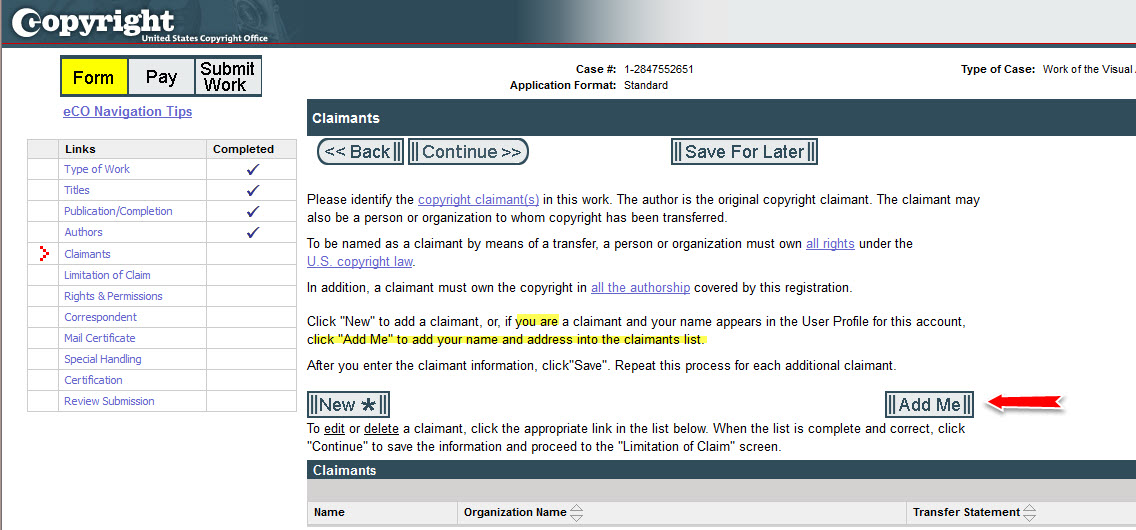Click the Add Me button

point(929,404)
